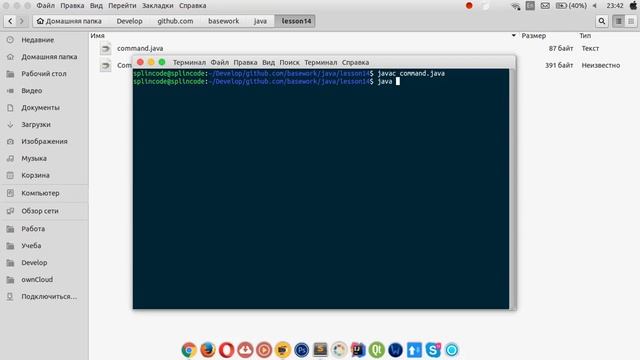Open the volume indicator in top bar
Screen dimensions: 640x360
[595, 6]
